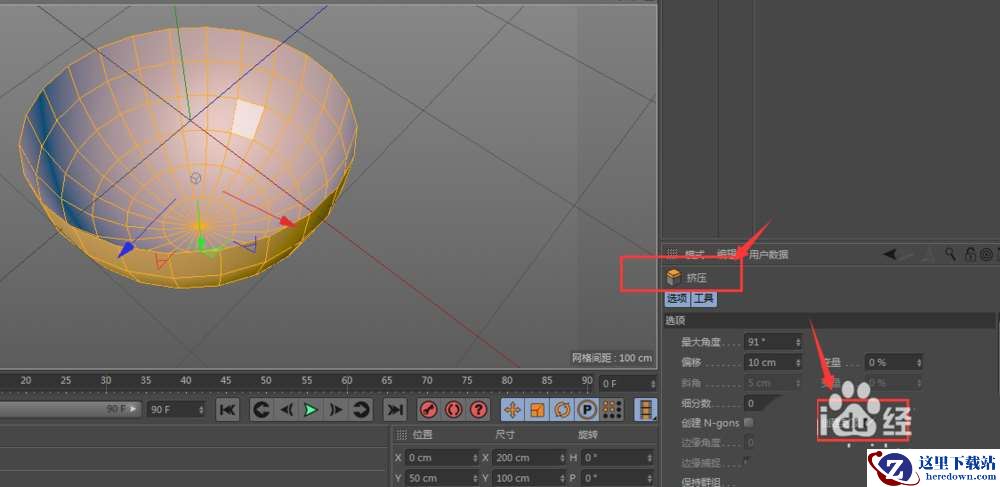Toggle the parameter keyframe P icon

(586, 410)
